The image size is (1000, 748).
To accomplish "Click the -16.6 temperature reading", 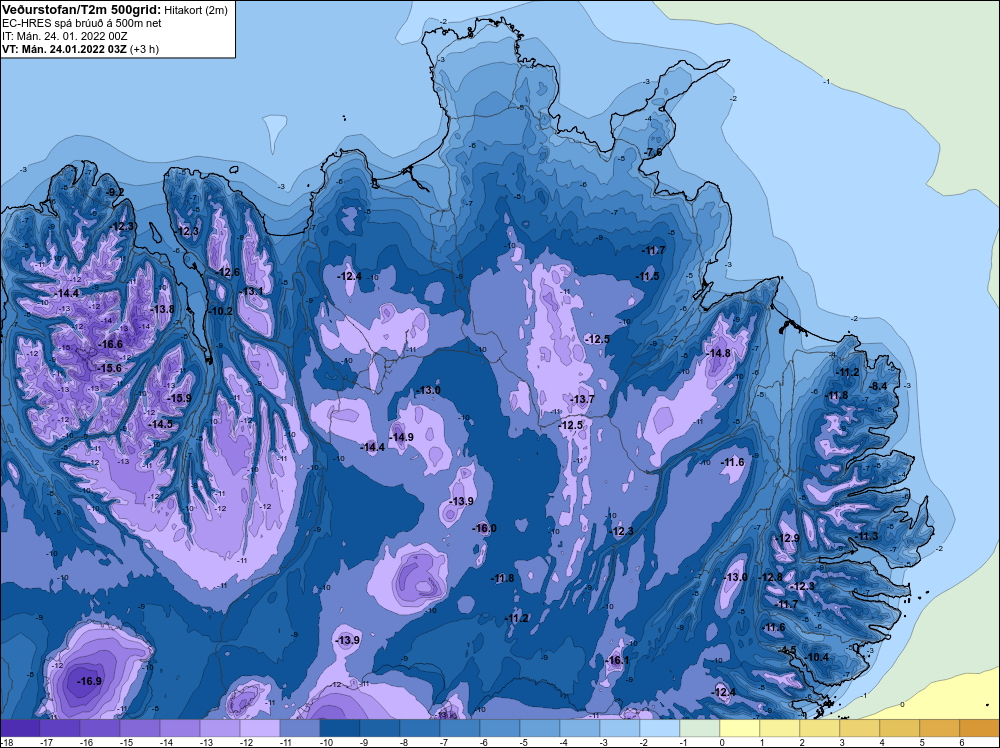I will coord(110,344).
